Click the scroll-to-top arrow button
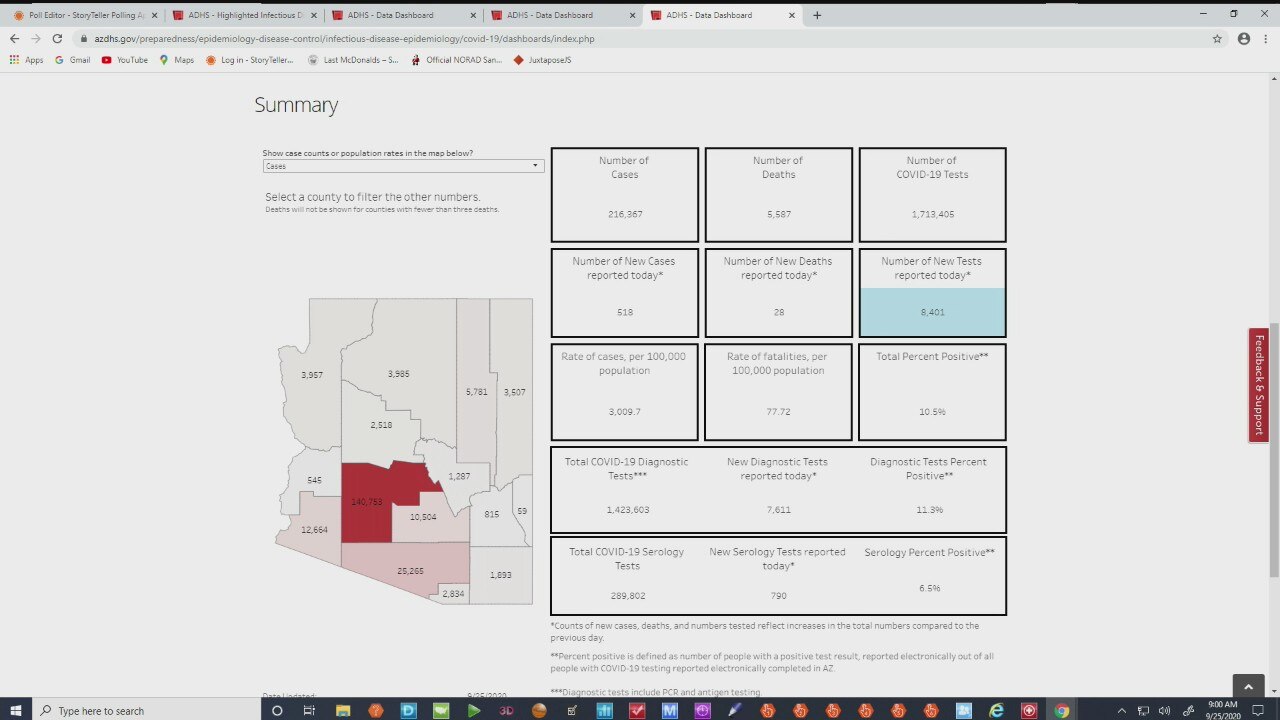The width and height of the screenshot is (1280, 720). coord(1248,686)
